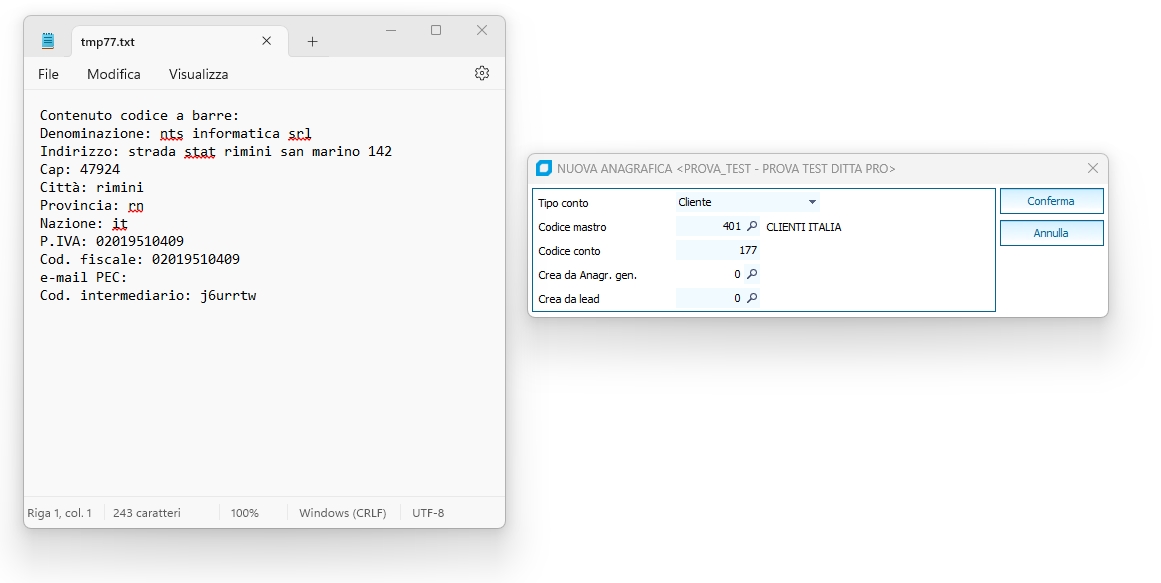The width and height of the screenshot is (1161, 583).
Task: Click the Codice conto field with 177
Action: [717, 250]
